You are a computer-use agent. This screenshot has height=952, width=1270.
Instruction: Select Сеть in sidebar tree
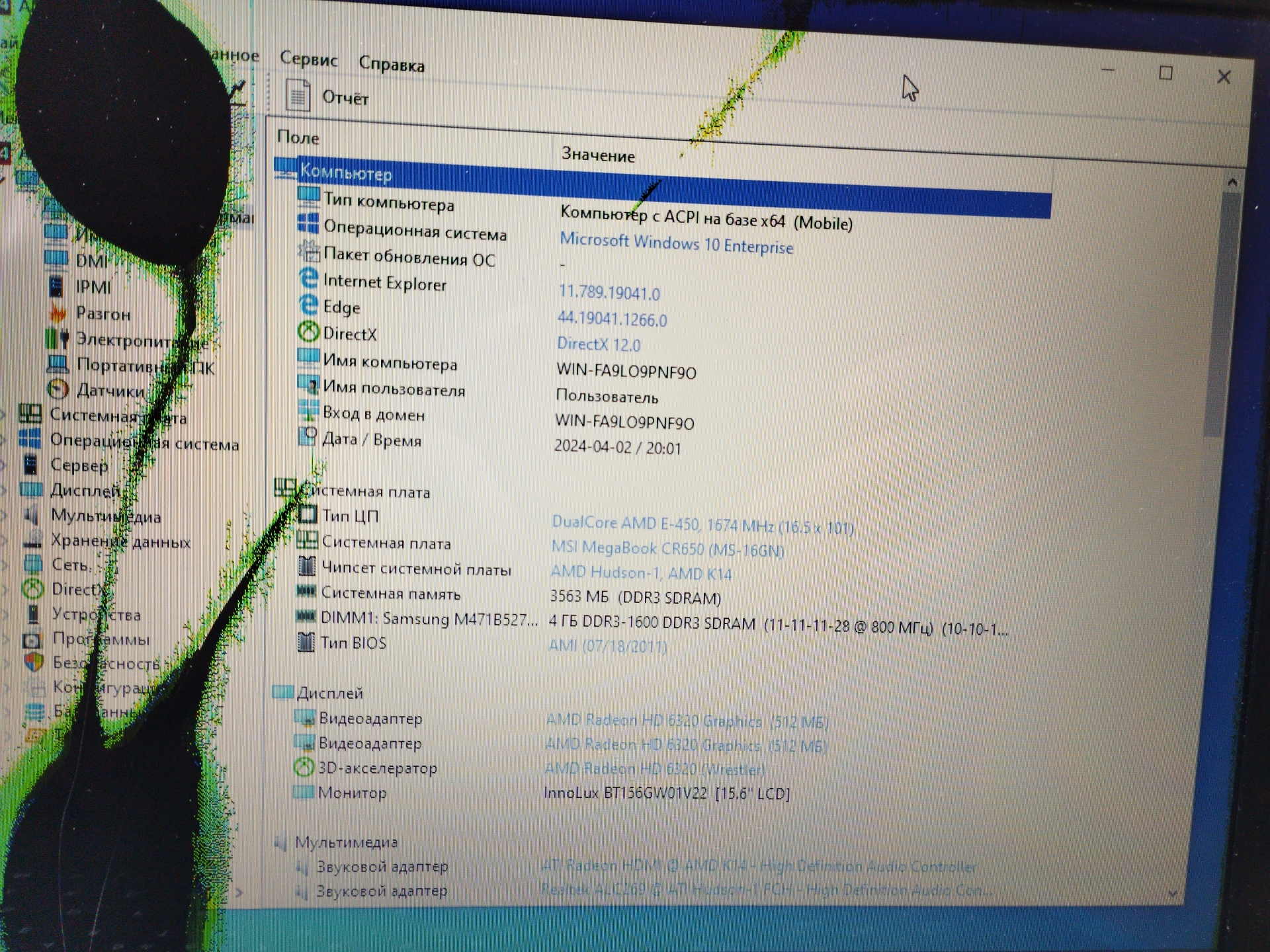click(70, 565)
